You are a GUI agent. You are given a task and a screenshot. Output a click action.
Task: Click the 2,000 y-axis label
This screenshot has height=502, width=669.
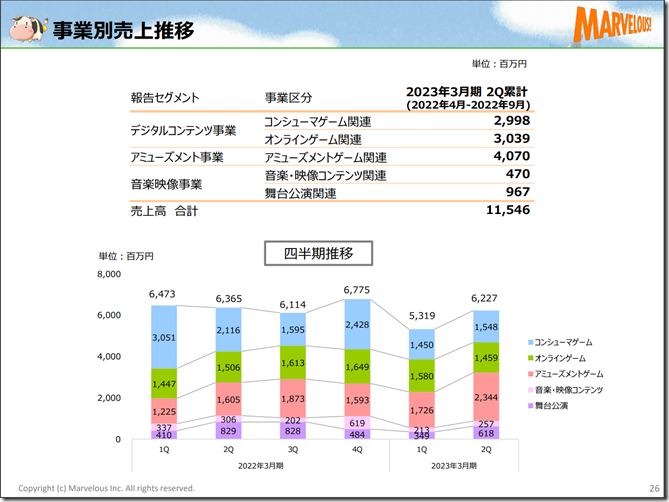point(109,398)
